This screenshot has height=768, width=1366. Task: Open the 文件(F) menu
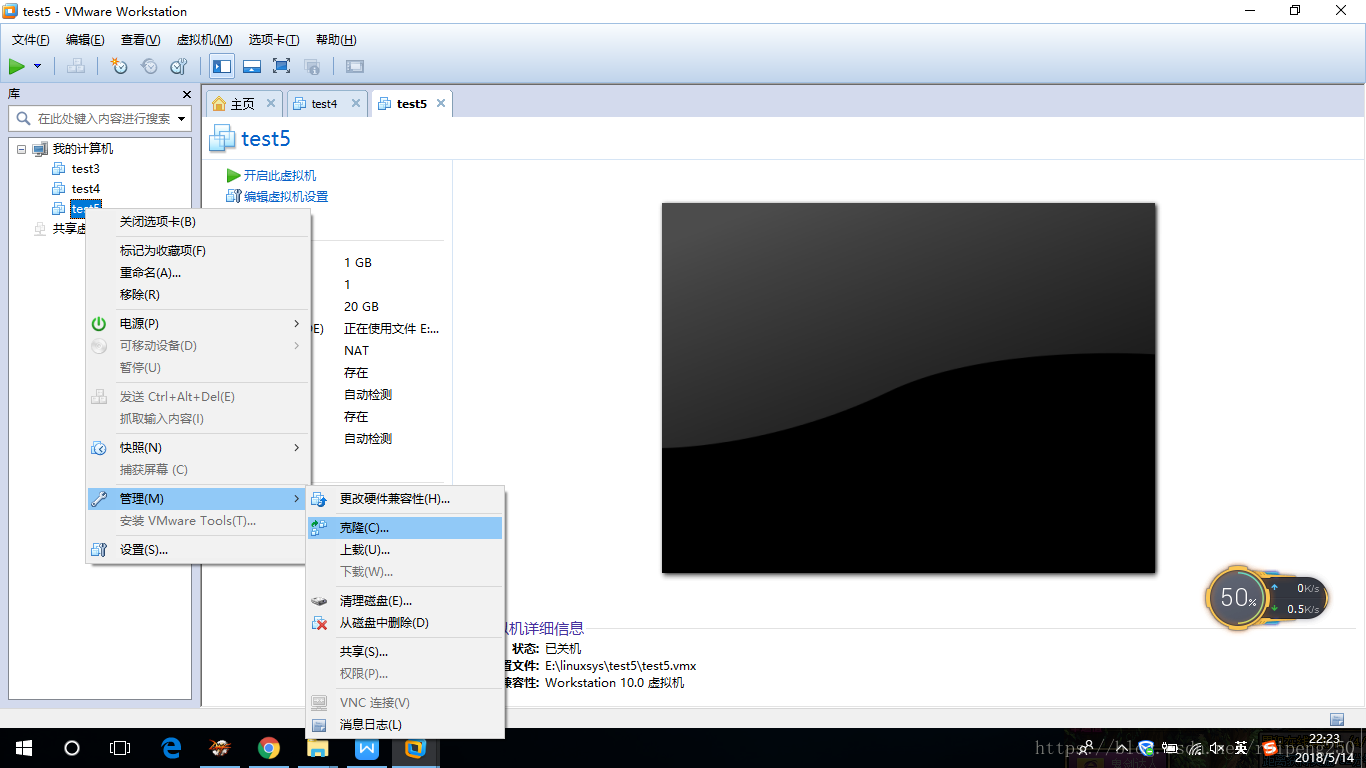[30, 40]
